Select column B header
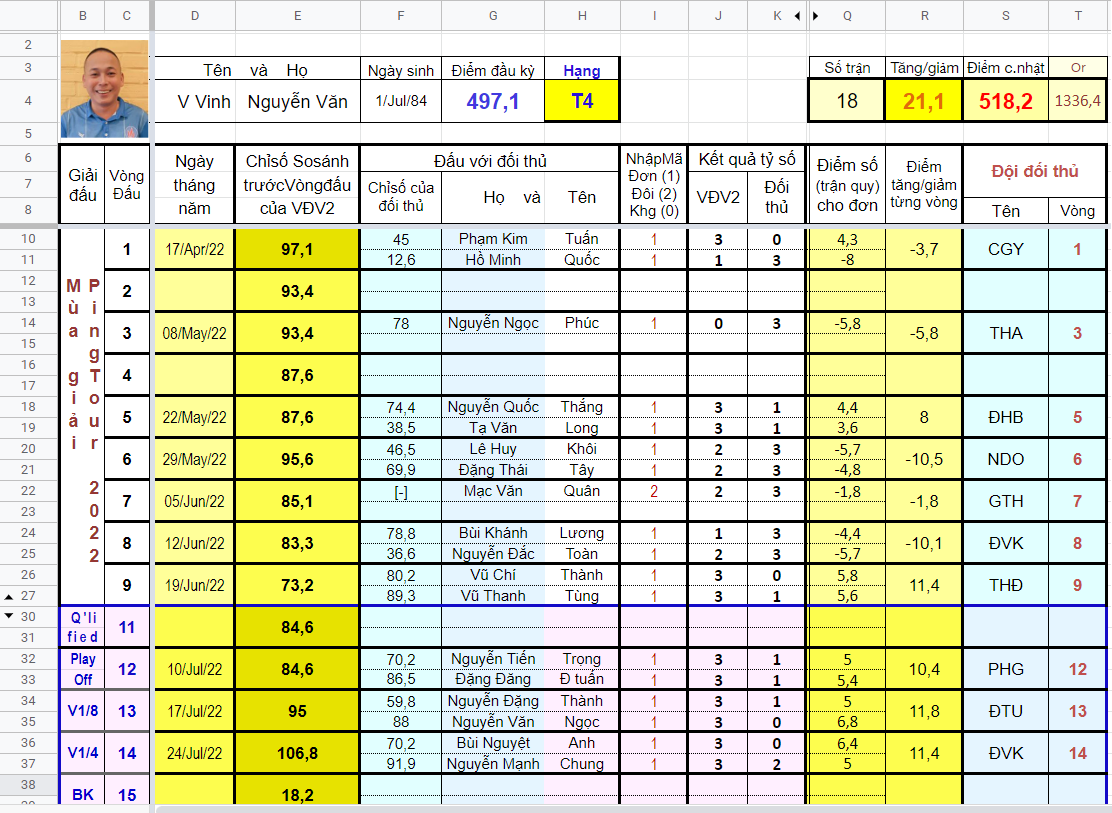The height and width of the screenshot is (813, 1112). pos(82,16)
